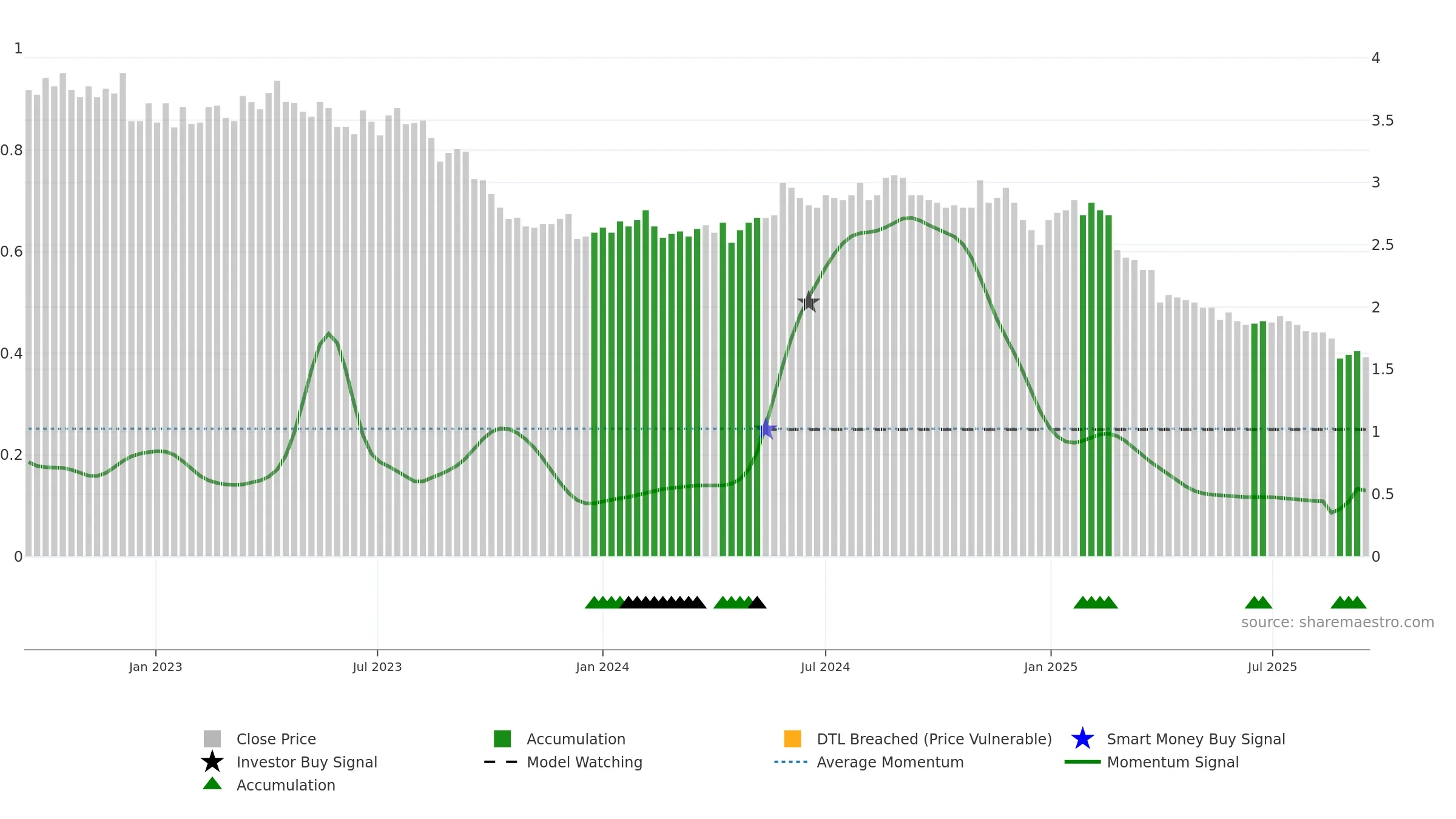Click the blue star legend icon
This screenshot has width=1456, height=819.
(x=1083, y=738)
